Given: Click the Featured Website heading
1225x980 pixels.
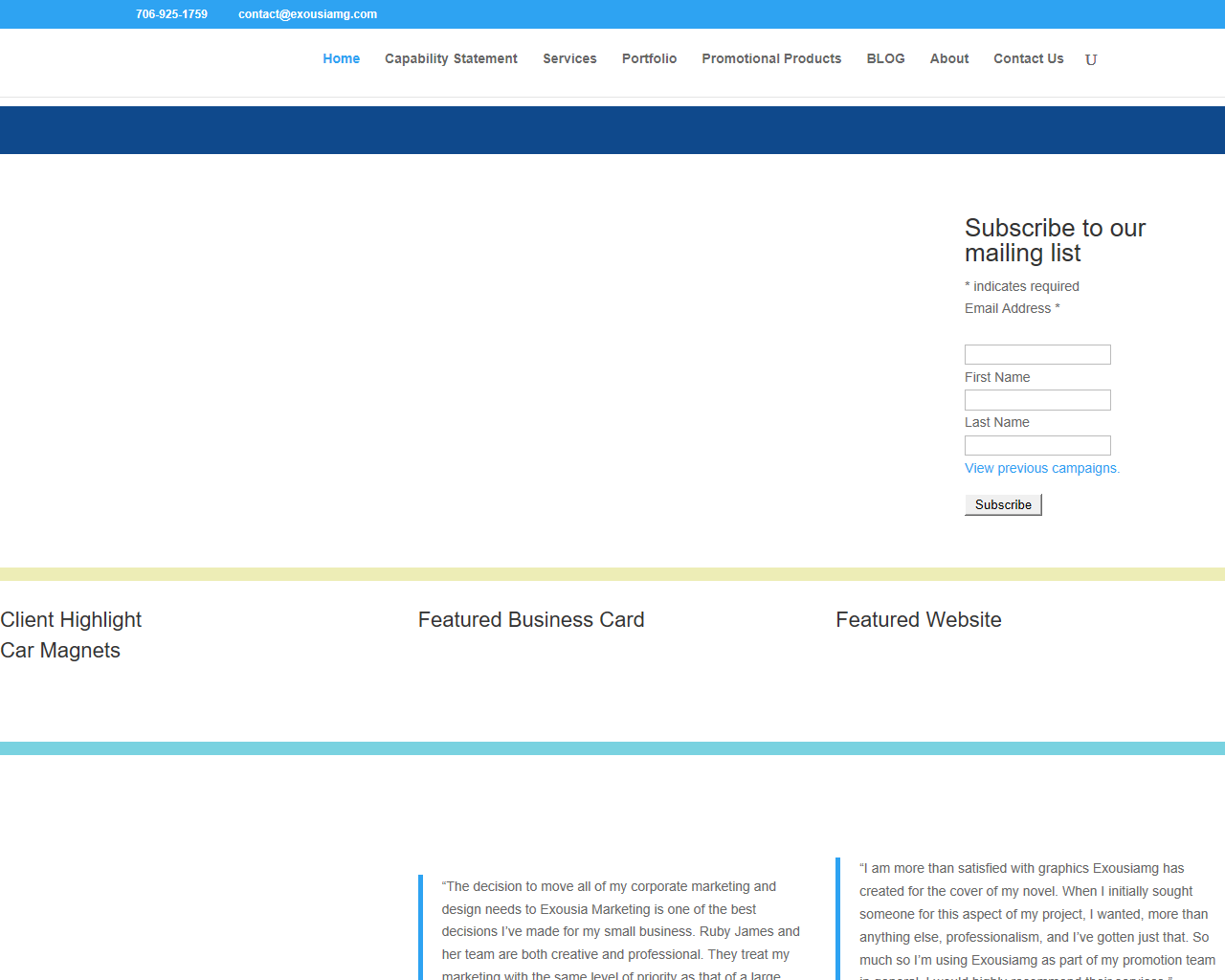Looking at the screenshot, I should coord(918,620).
